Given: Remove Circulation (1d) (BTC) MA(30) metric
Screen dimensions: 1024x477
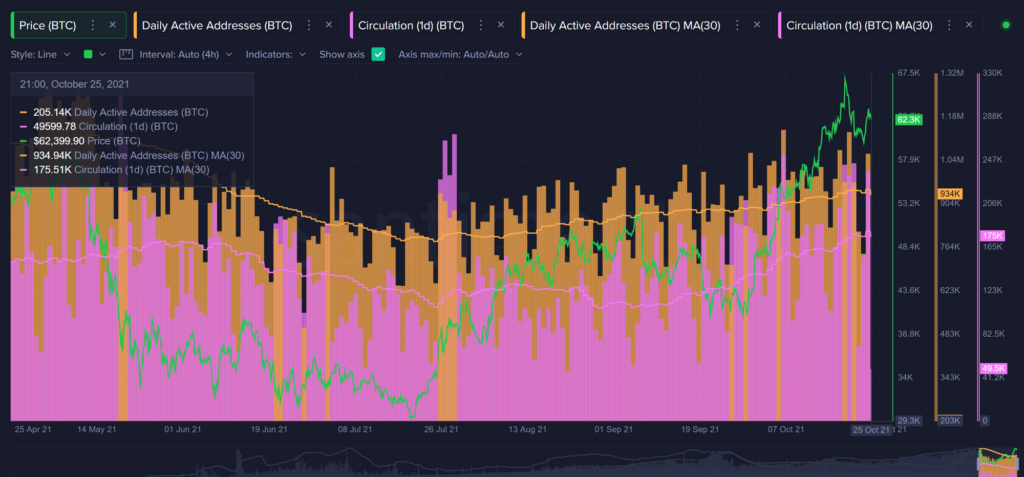Looking at the screenshot, I should [x=969, y=25].
